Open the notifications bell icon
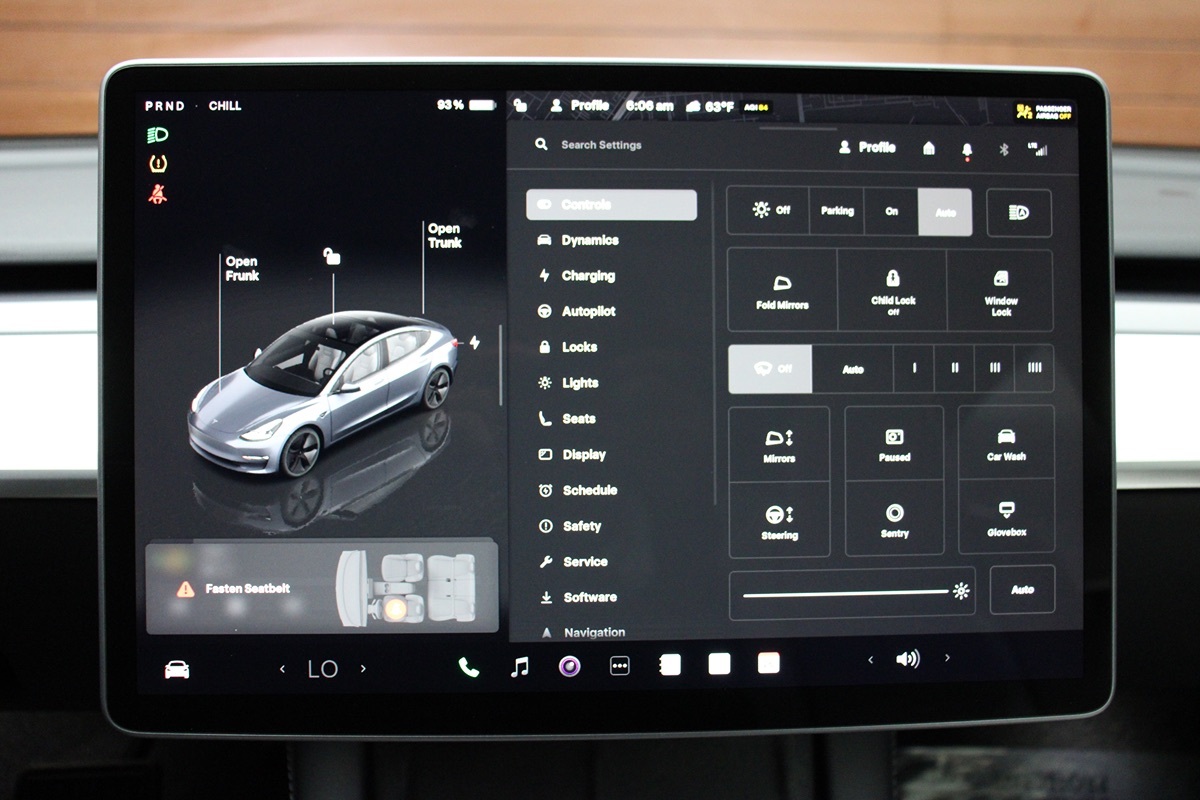The width and height of the screenshot is (1200, 800). [967, 149]
